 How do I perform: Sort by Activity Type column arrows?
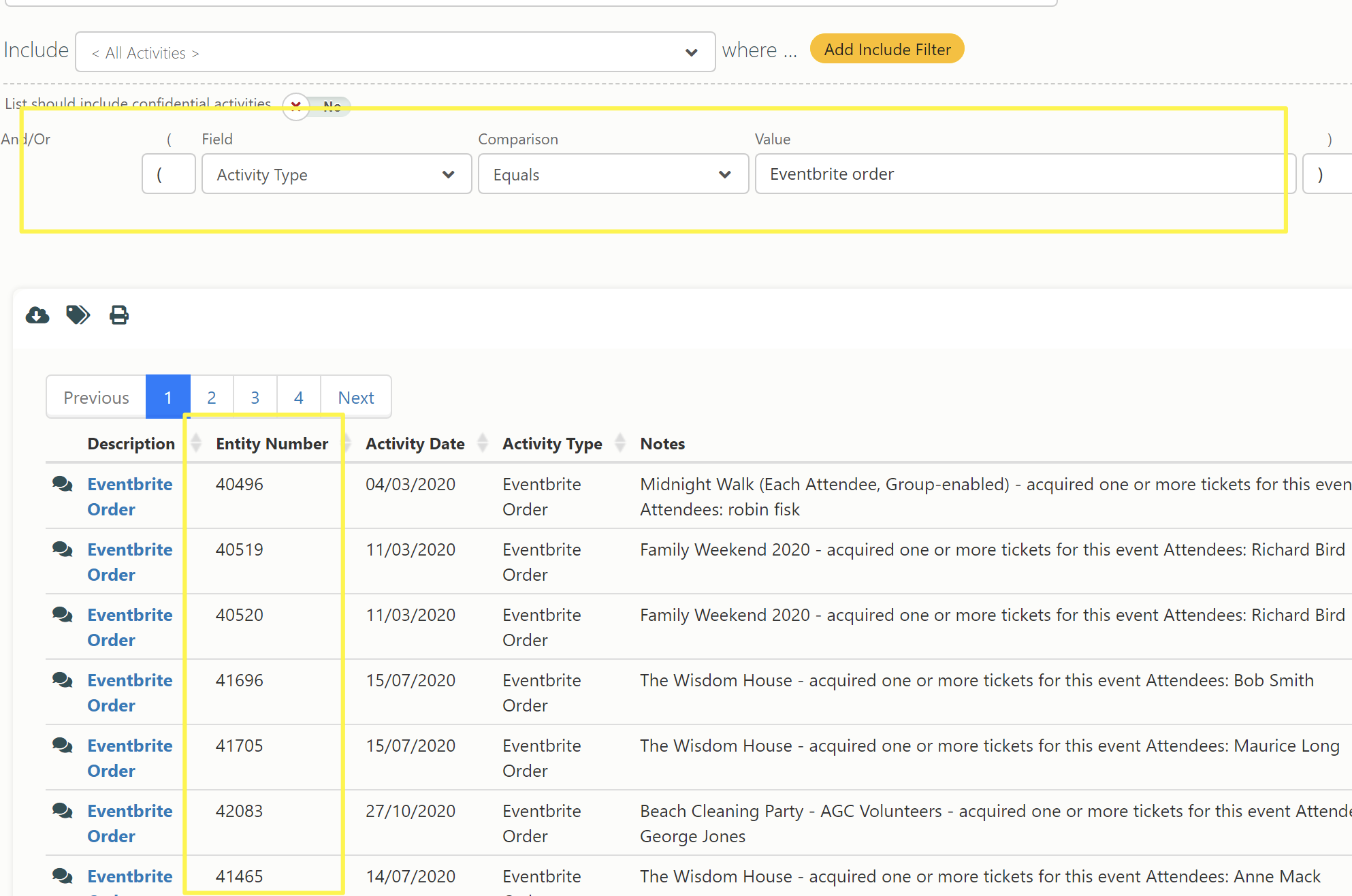coord(620,443)
